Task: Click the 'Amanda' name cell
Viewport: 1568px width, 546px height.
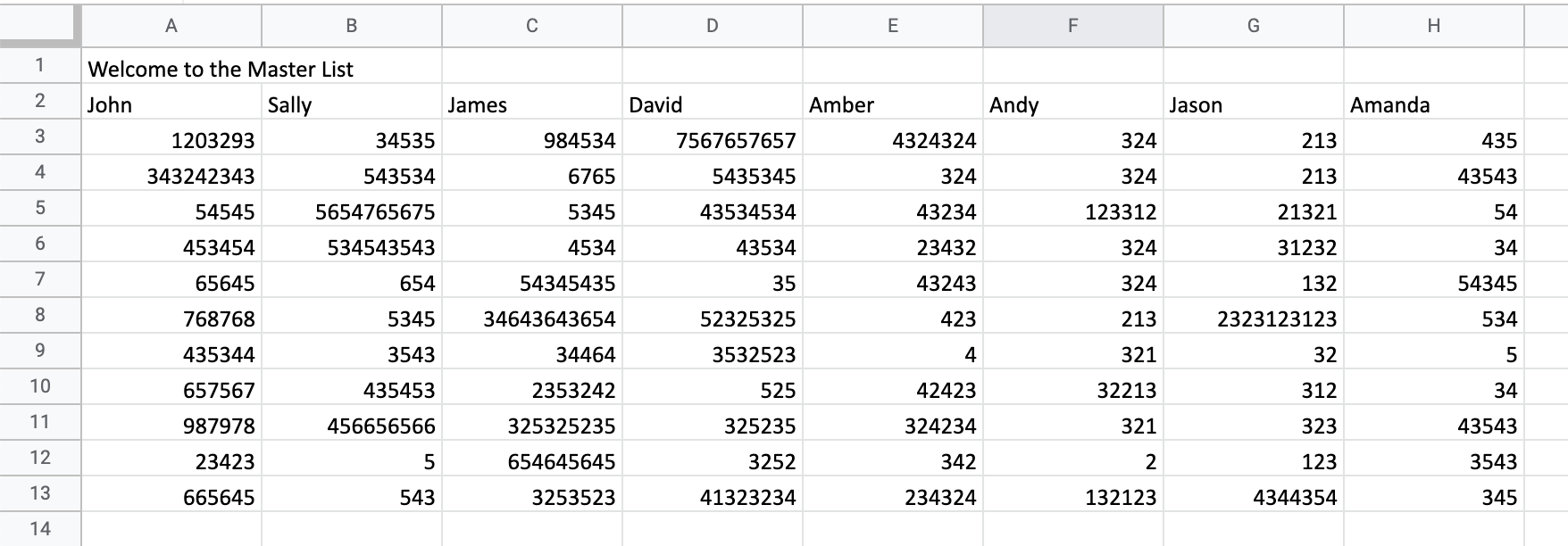Action: (x=1434, y=102)
